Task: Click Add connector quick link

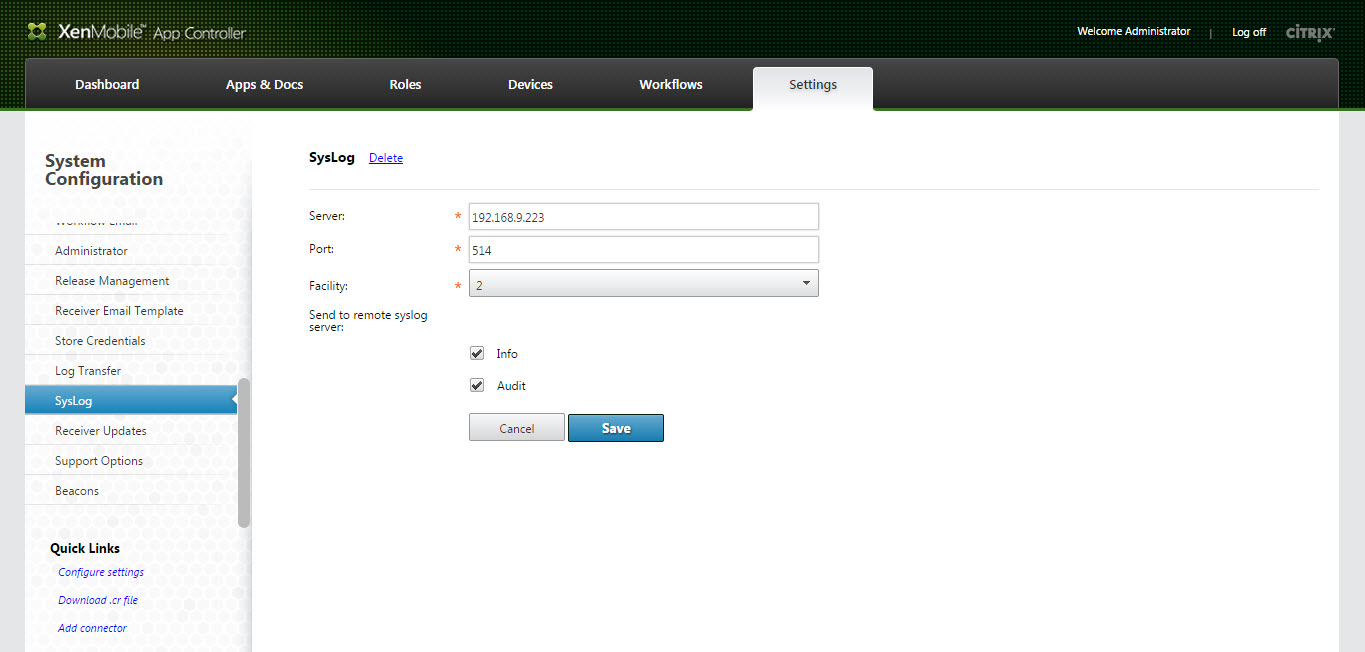Action: click(92, 628)
